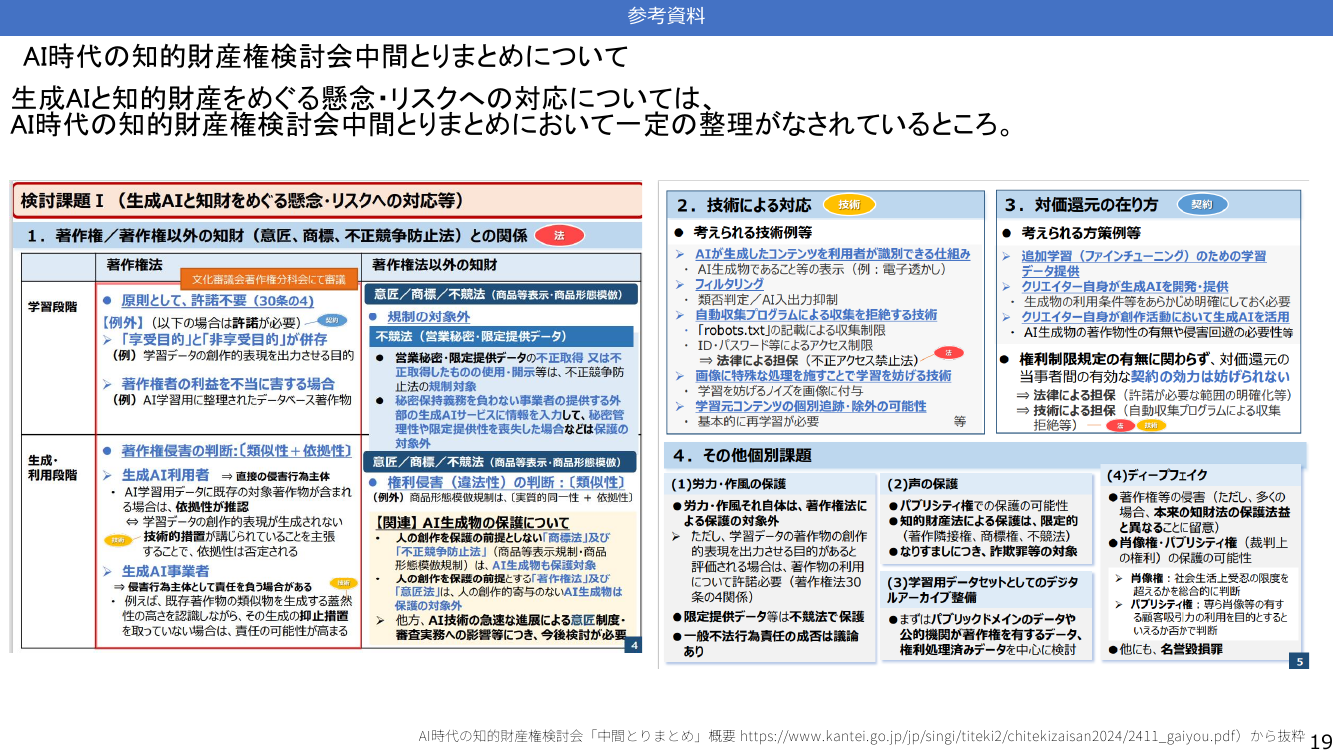
Task: Click the yellow 技術 badge beside 技術による対応
Action: click(849, 205)
